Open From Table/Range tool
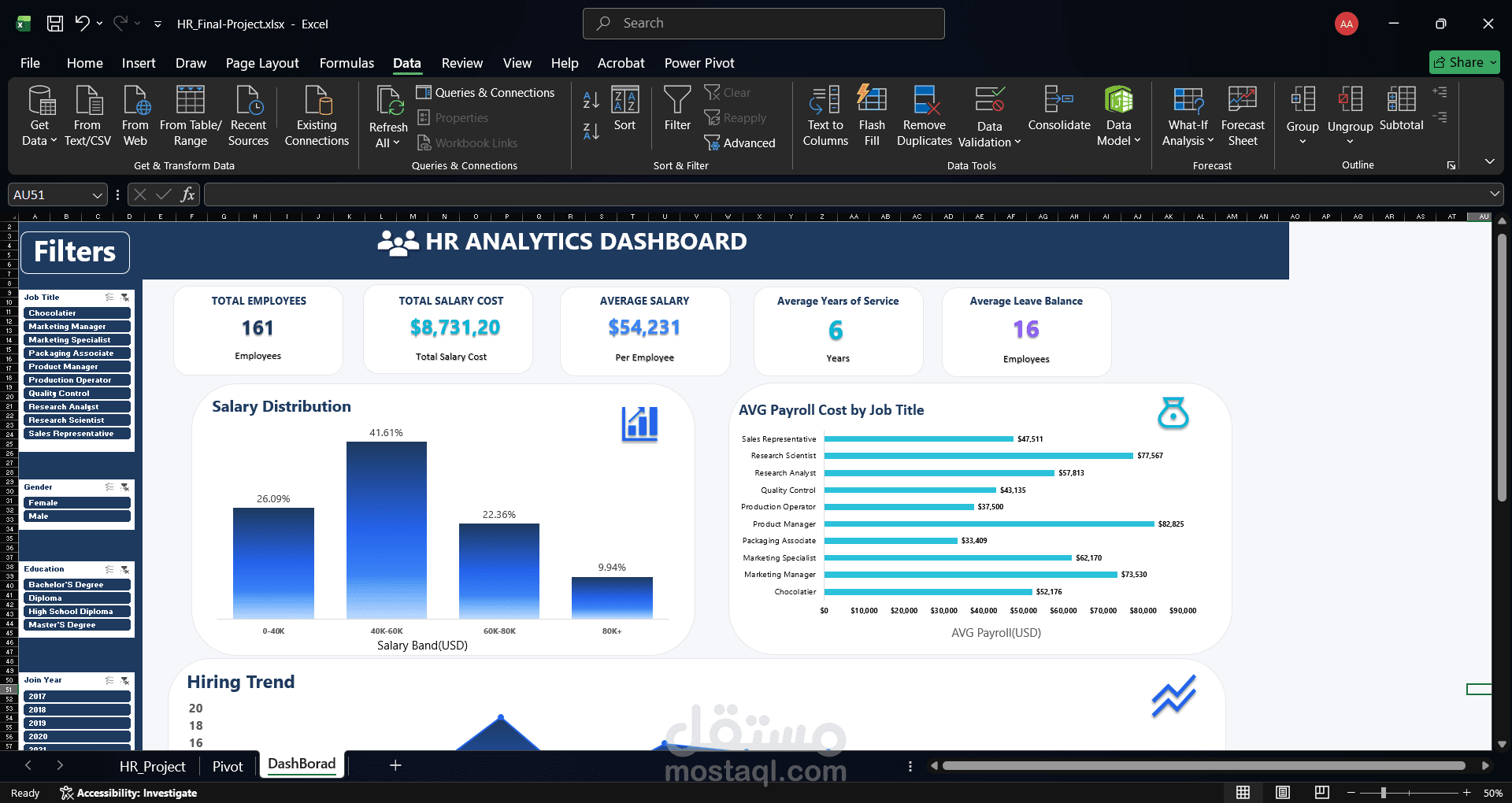1512x803 pixels. tap(191, 116)
